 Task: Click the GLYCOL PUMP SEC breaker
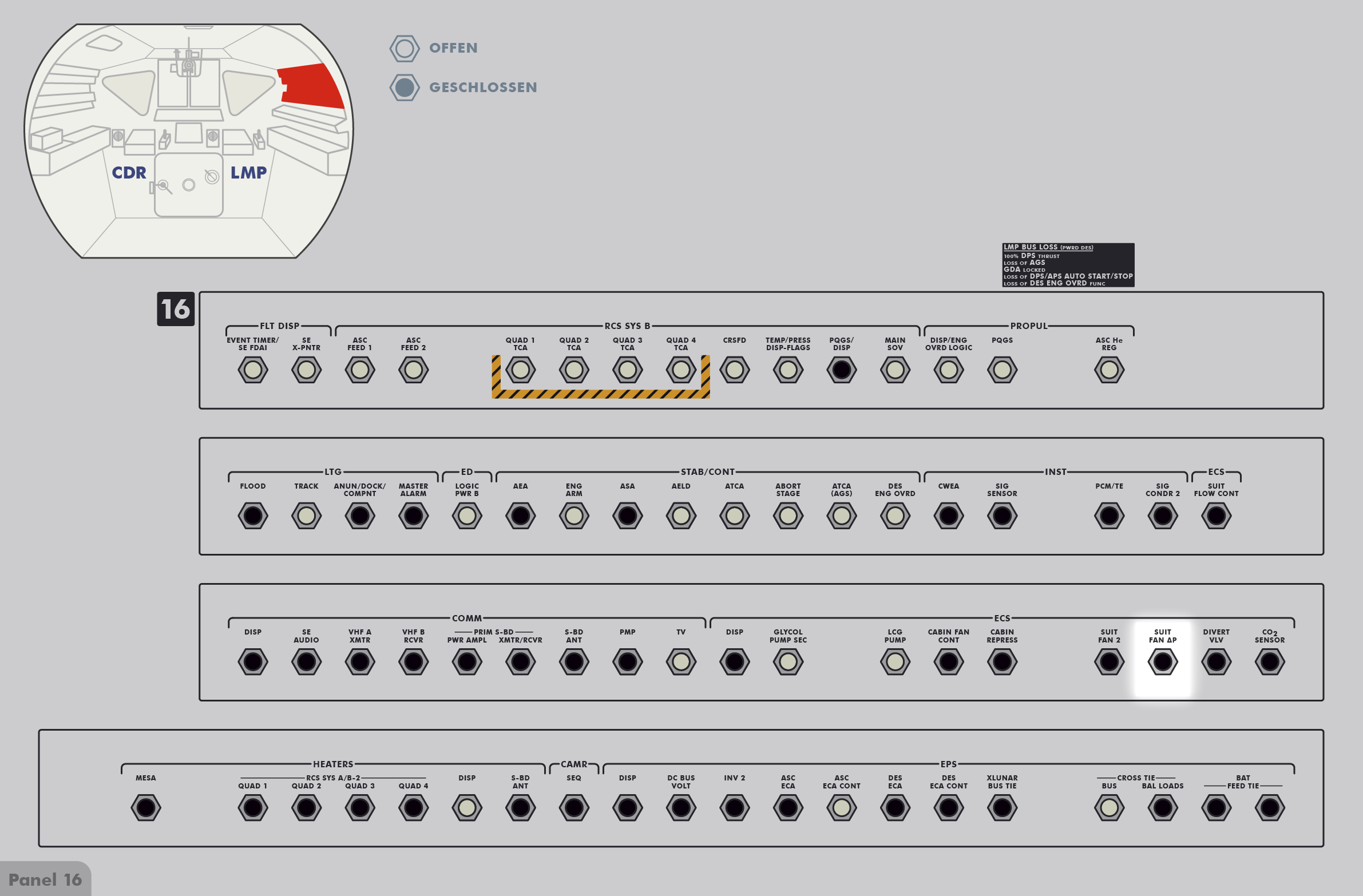(787, 662)
